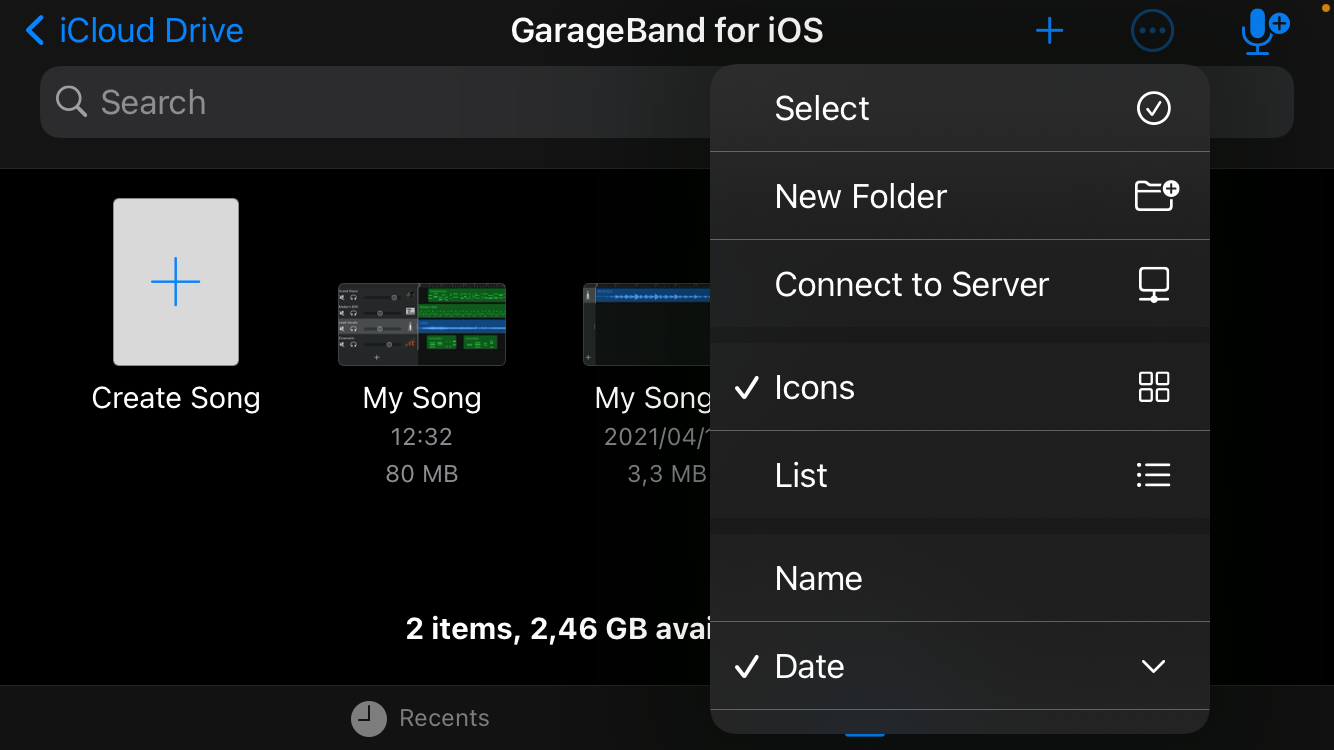Open the More options ellipsis menu

1152,30
